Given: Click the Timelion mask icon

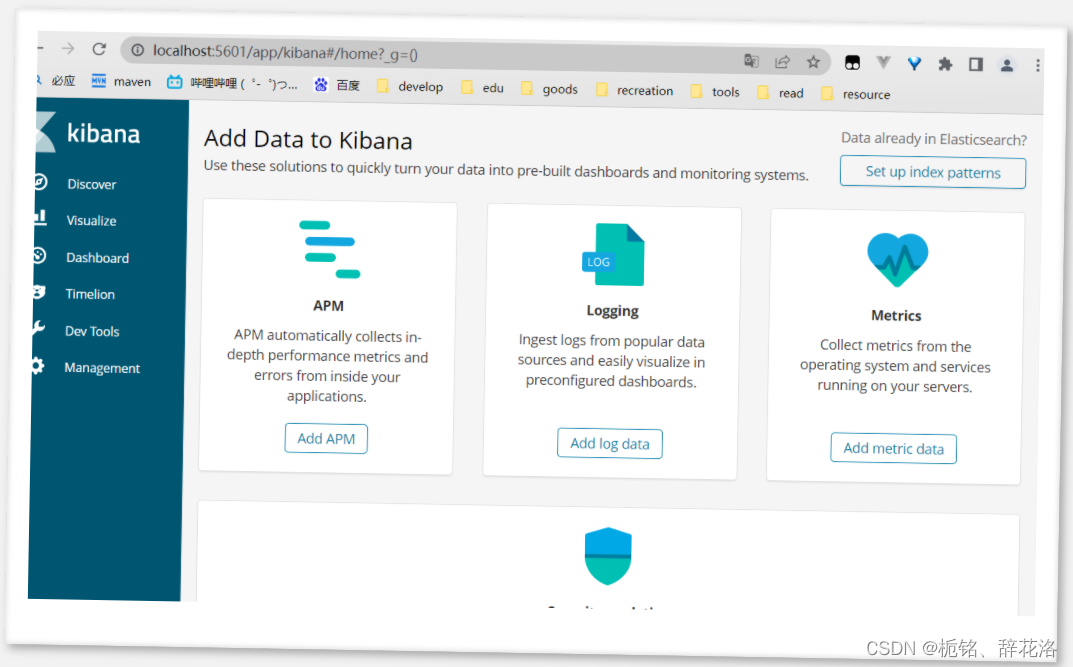Looking at the screenshot, I should tap(38, 292).
